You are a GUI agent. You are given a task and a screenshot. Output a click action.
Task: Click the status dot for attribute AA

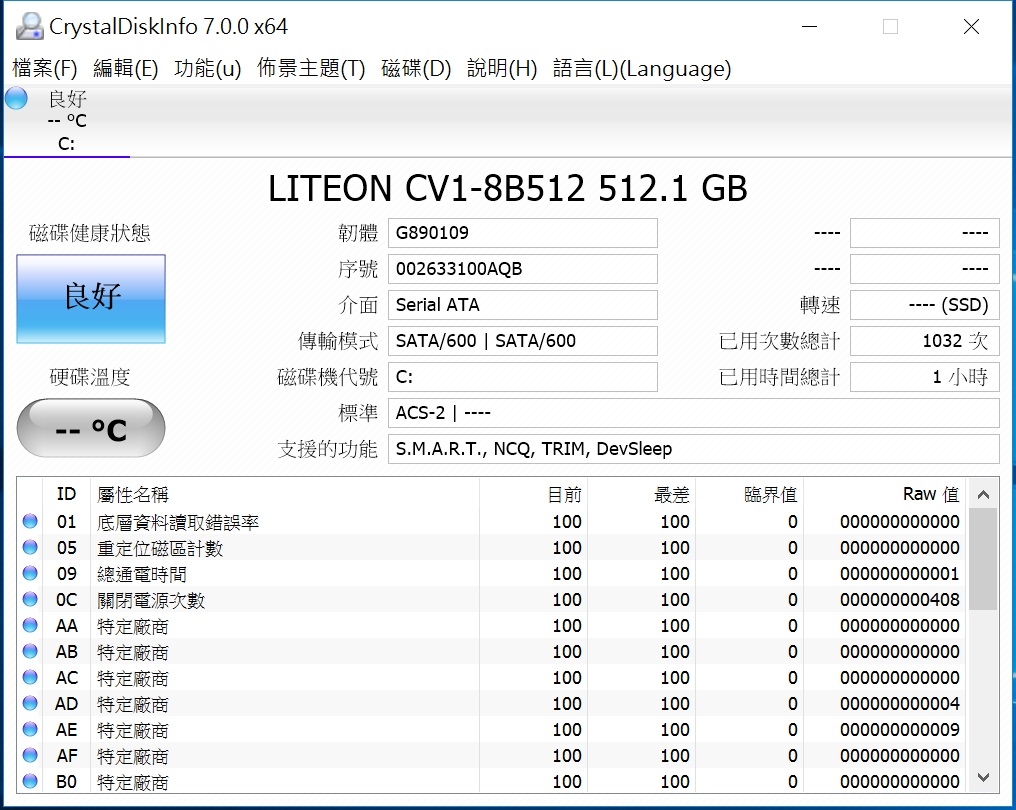[x=30, y=625]
